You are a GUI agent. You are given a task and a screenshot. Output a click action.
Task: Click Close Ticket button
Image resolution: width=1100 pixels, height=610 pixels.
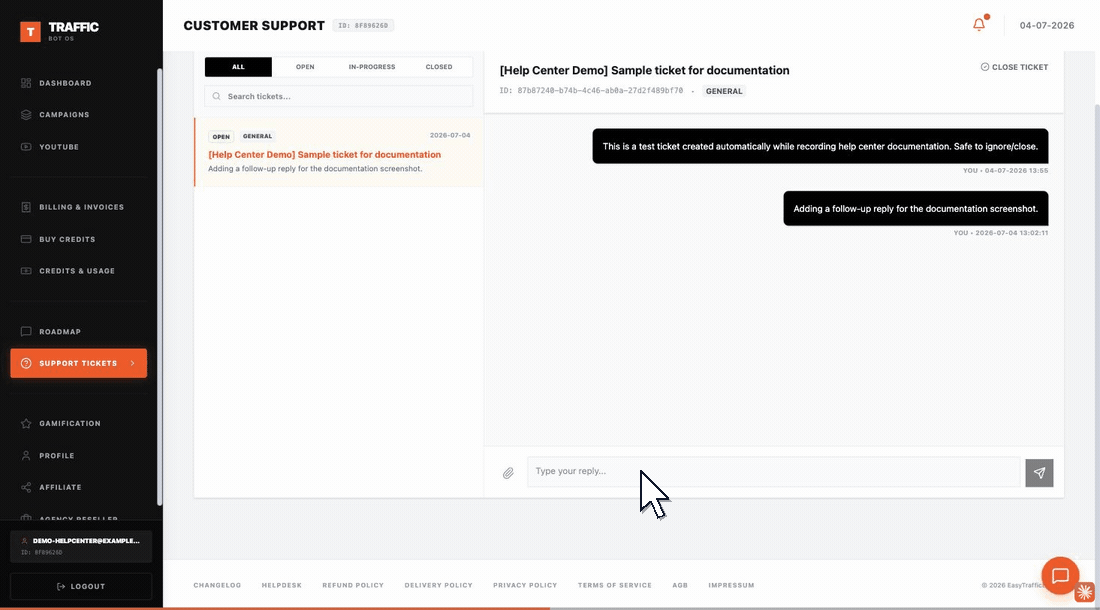click(1014, 67)
